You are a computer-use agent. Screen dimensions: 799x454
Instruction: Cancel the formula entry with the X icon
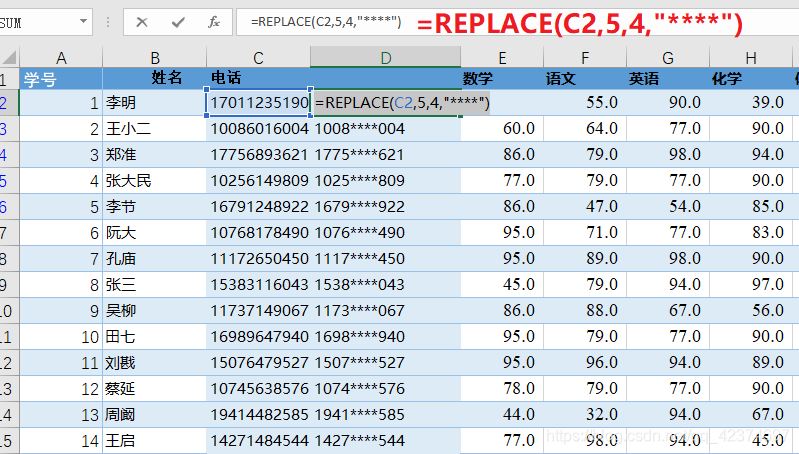click(142, 22)
